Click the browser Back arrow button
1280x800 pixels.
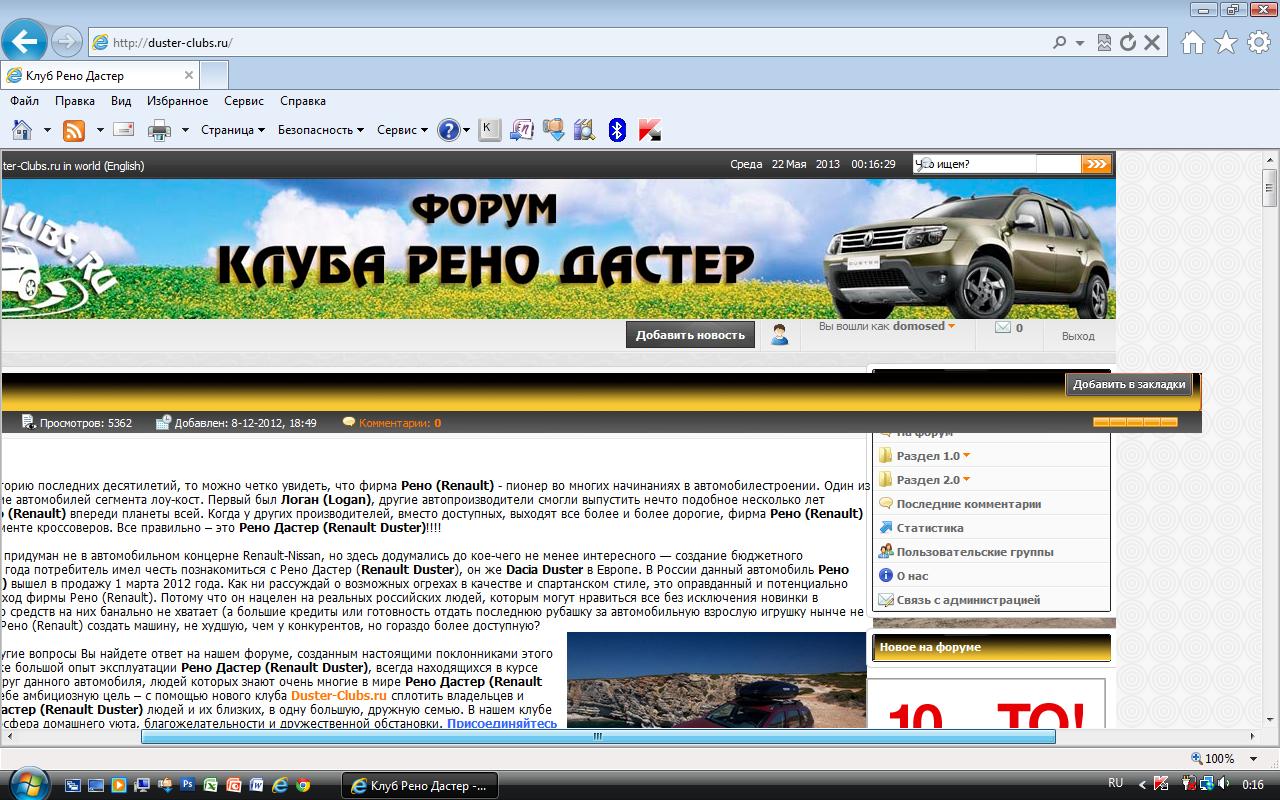point(25,42)
